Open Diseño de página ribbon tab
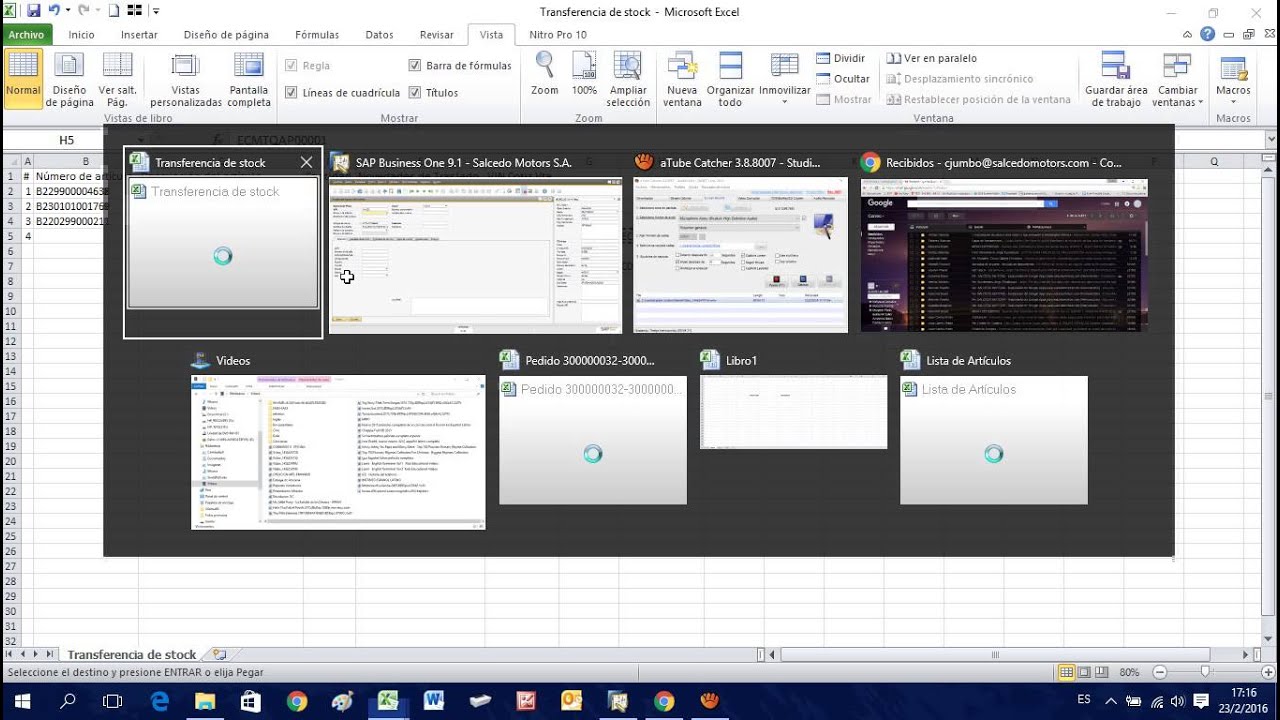 [x=226, y=34]
